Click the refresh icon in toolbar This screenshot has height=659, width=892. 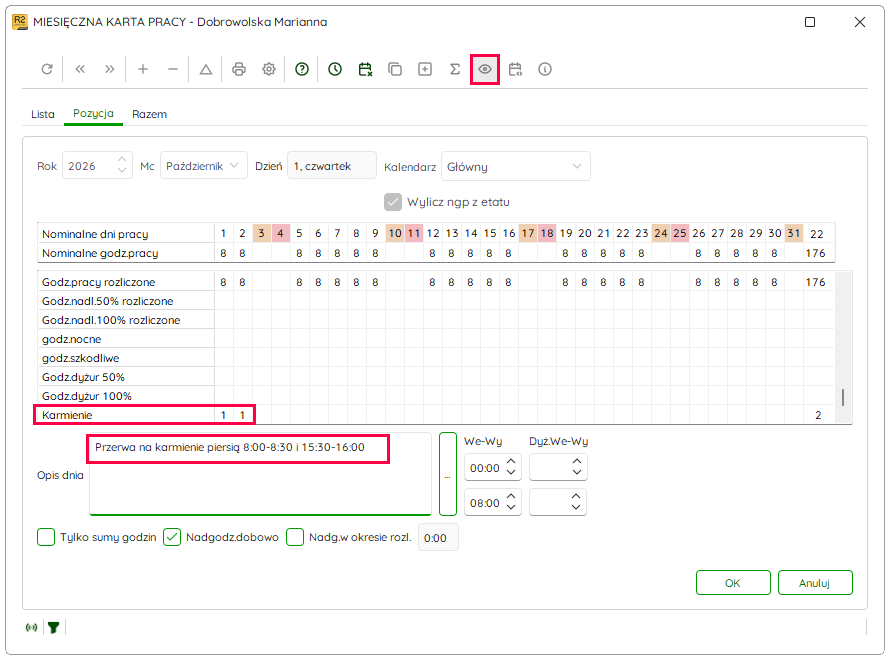(47, 69)
